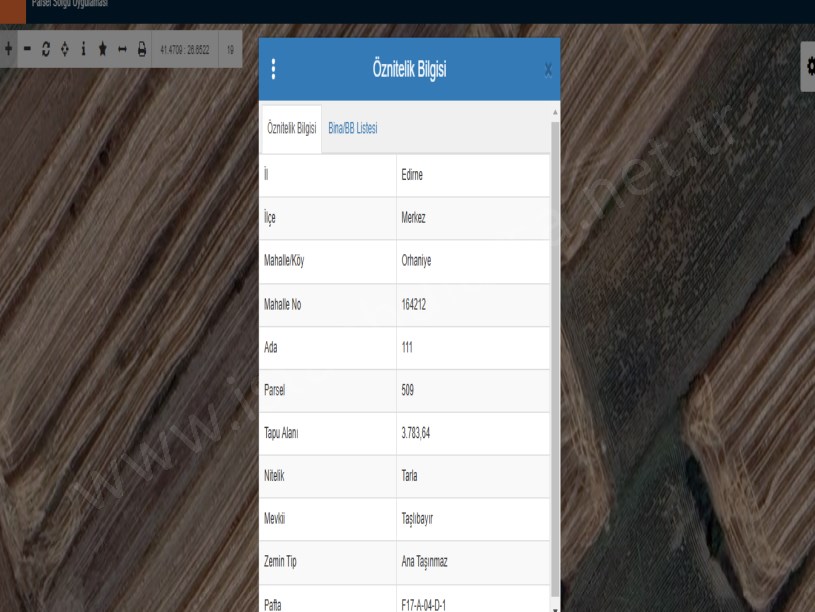Image resolution: width=815 pixels, height=612 pixels.
Task: Close the Öznitelik Bilgisi panel
Action: coord(547,70)
